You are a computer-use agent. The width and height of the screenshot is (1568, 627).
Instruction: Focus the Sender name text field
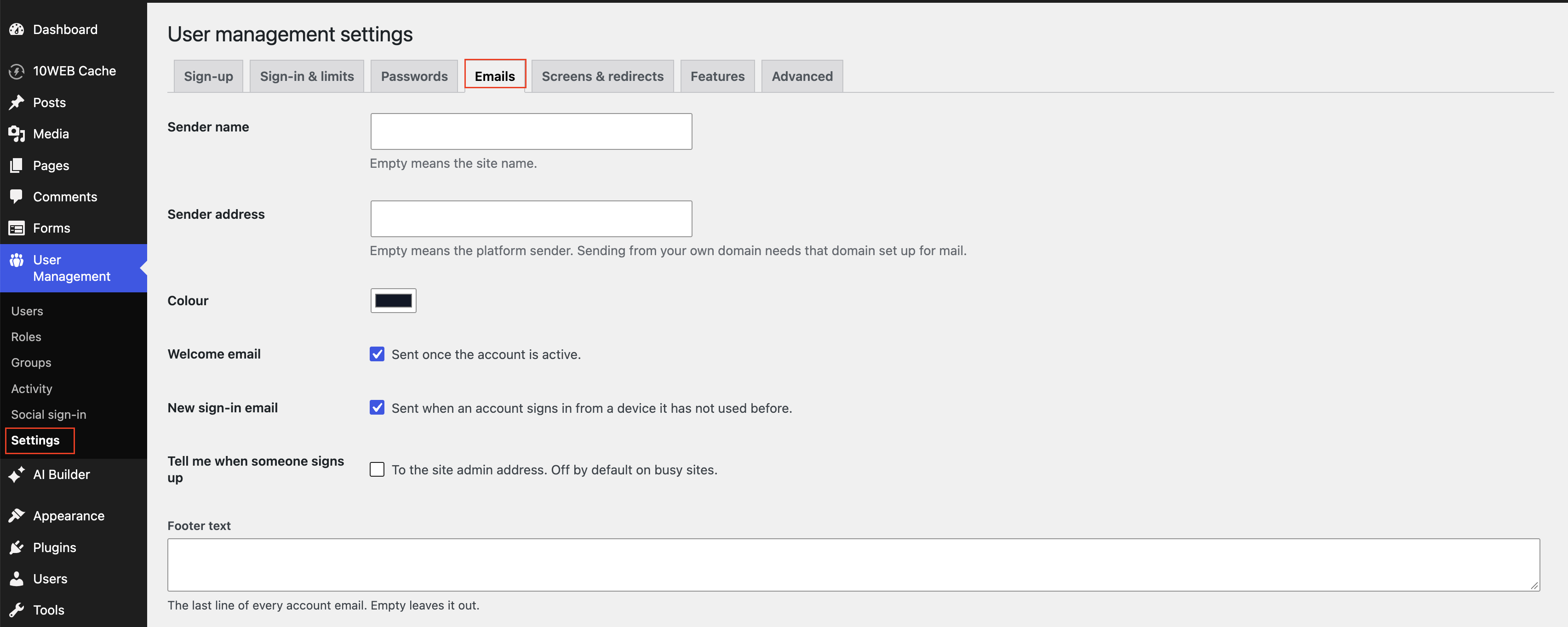point(531,131)
